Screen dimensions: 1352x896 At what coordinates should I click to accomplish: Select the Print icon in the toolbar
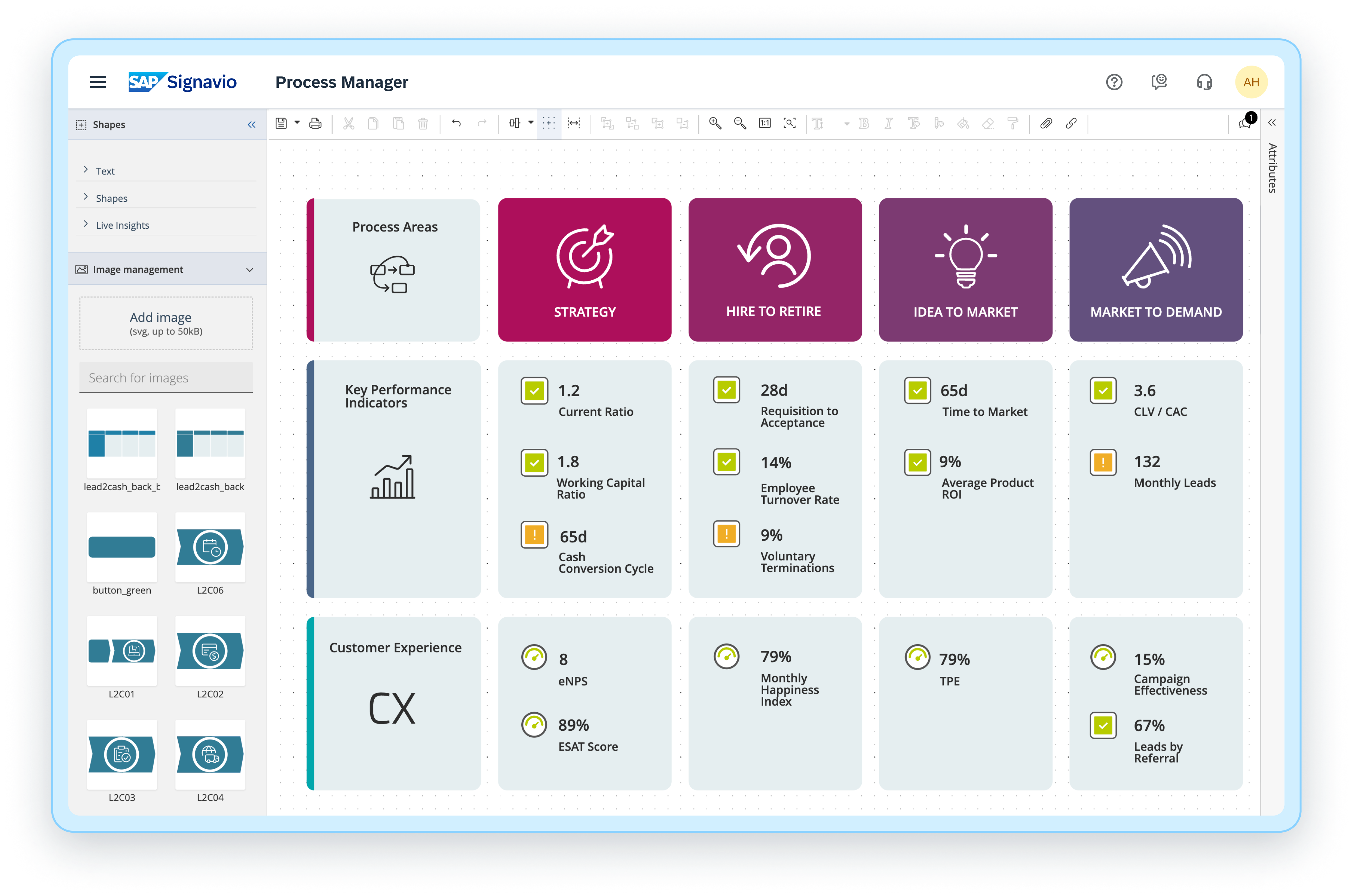point(315,124)
